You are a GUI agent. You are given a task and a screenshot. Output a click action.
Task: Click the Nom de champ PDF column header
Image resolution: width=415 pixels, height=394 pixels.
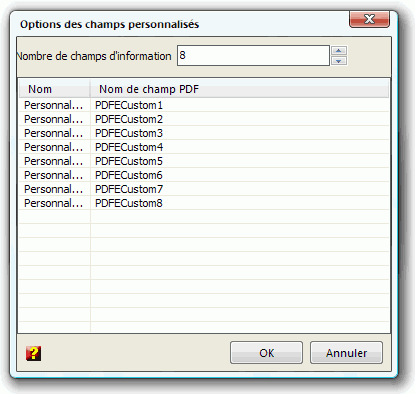point(239,89)
